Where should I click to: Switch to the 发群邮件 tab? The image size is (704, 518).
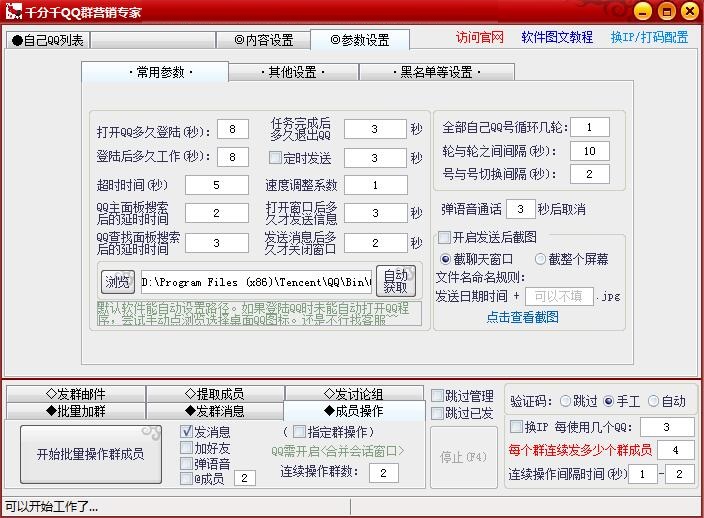76,394
